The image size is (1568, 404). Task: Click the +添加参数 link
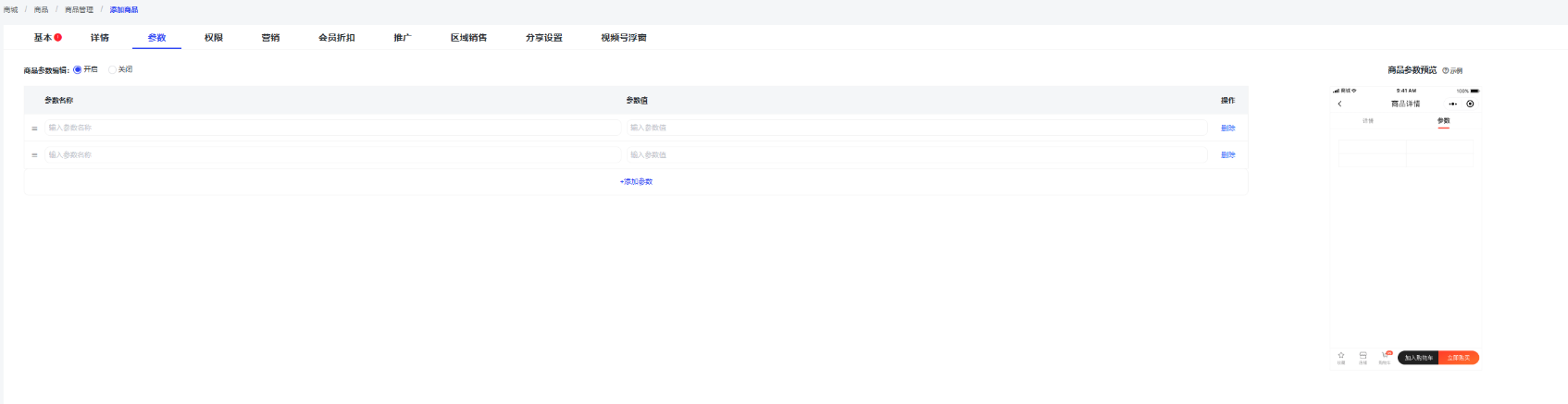pos(636,182)
